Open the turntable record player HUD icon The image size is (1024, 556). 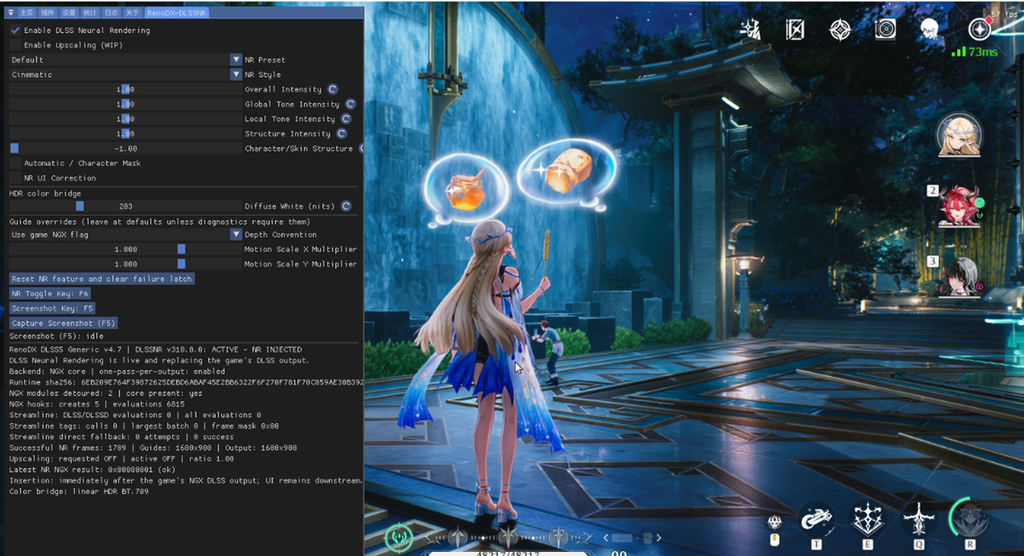coord(885,29)
